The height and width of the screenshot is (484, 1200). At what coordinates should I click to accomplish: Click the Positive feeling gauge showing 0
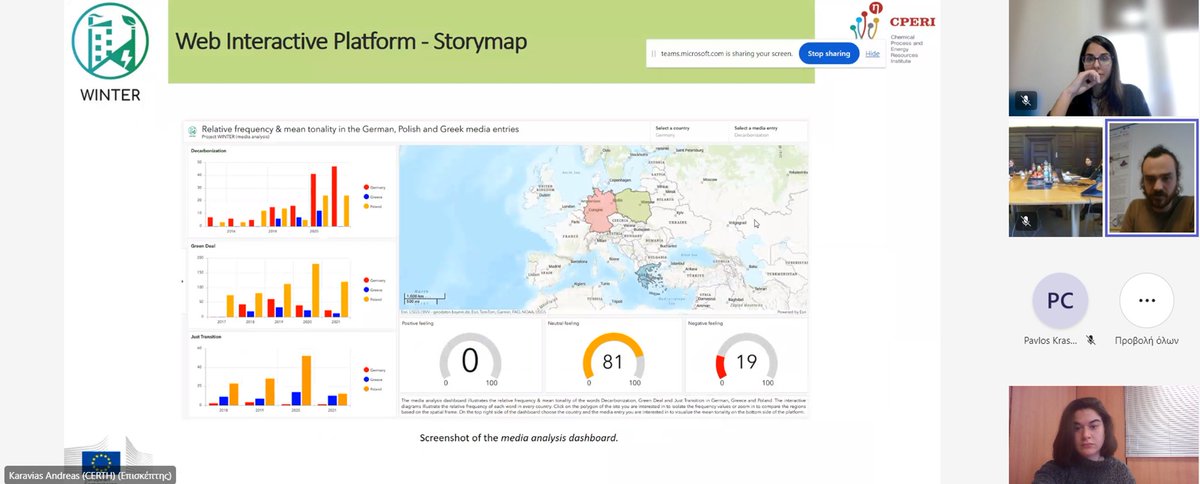[x=469, y=361]
